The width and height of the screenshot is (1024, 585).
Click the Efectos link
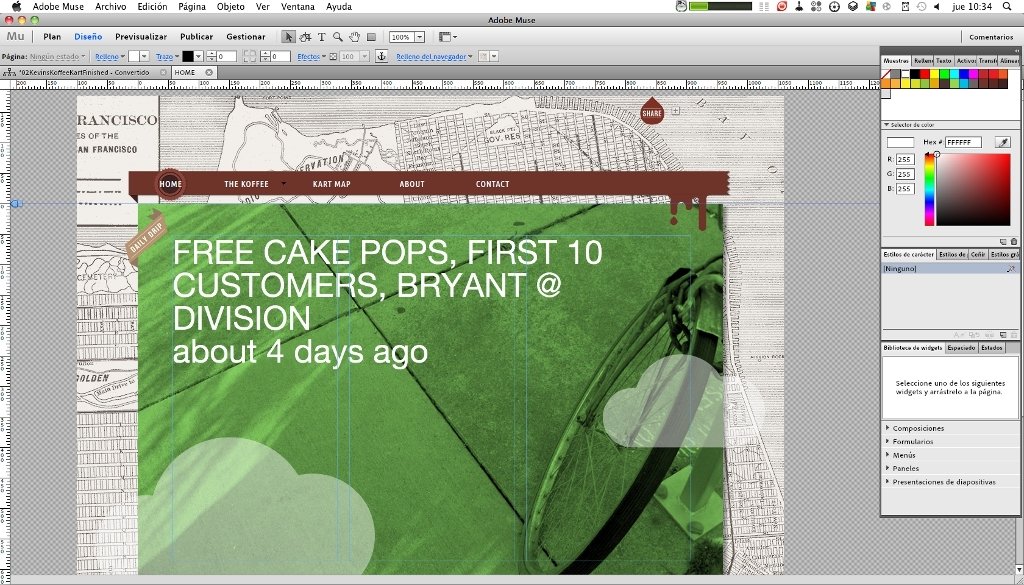pos(308,57)
